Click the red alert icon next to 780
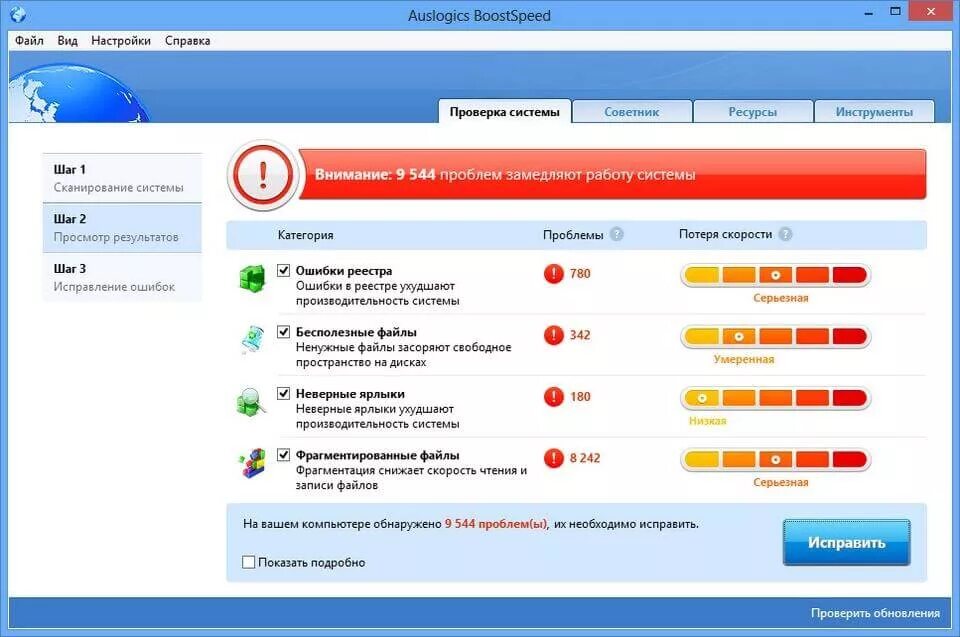The width and height of the screenshot is (960, 637). coord(553,273)
